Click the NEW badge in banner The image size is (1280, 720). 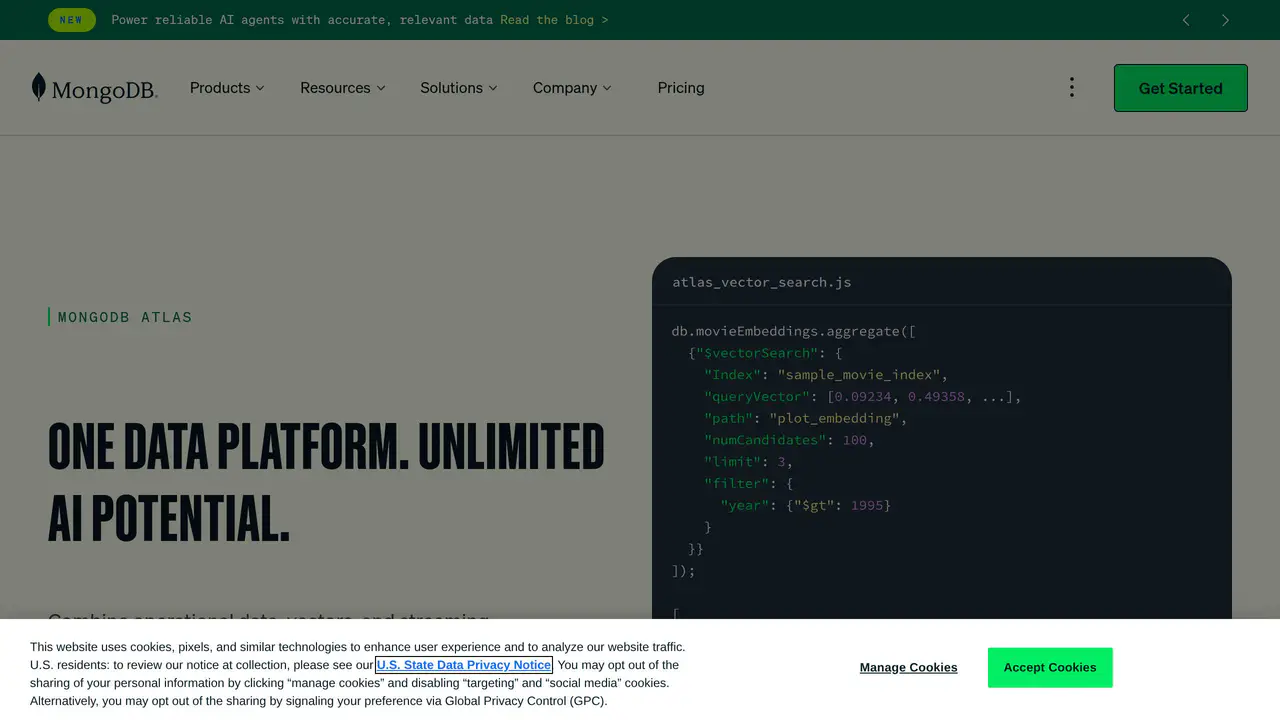click(72, 20)
